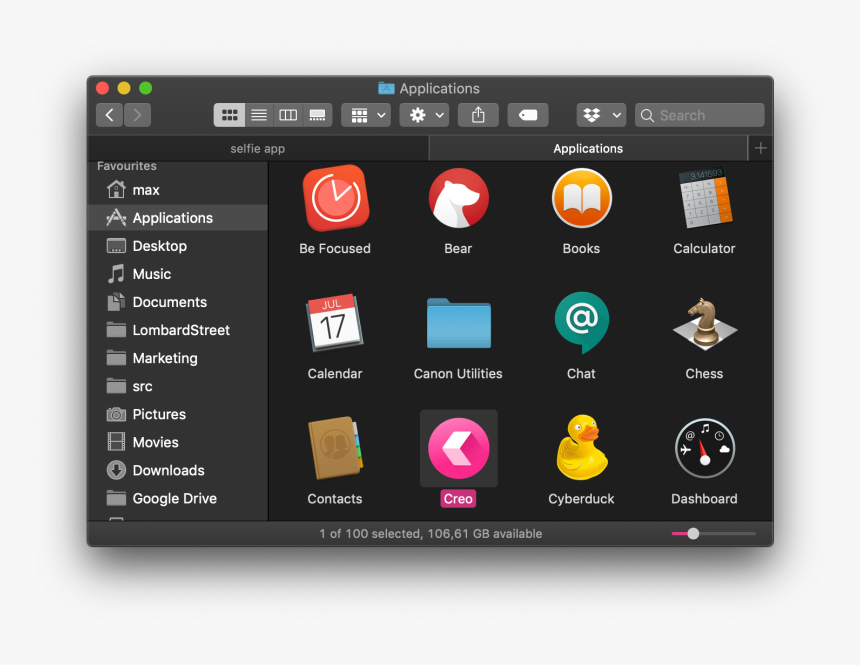The image size is (860, 665).
Task: Click the Cyberduck label
Action: (581, 499)
